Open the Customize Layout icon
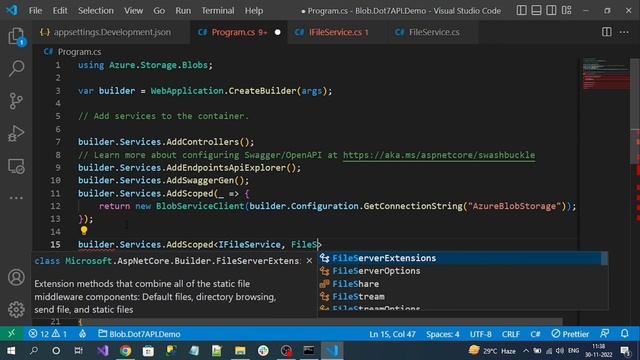The image size is (640, 360). [567, 10]
